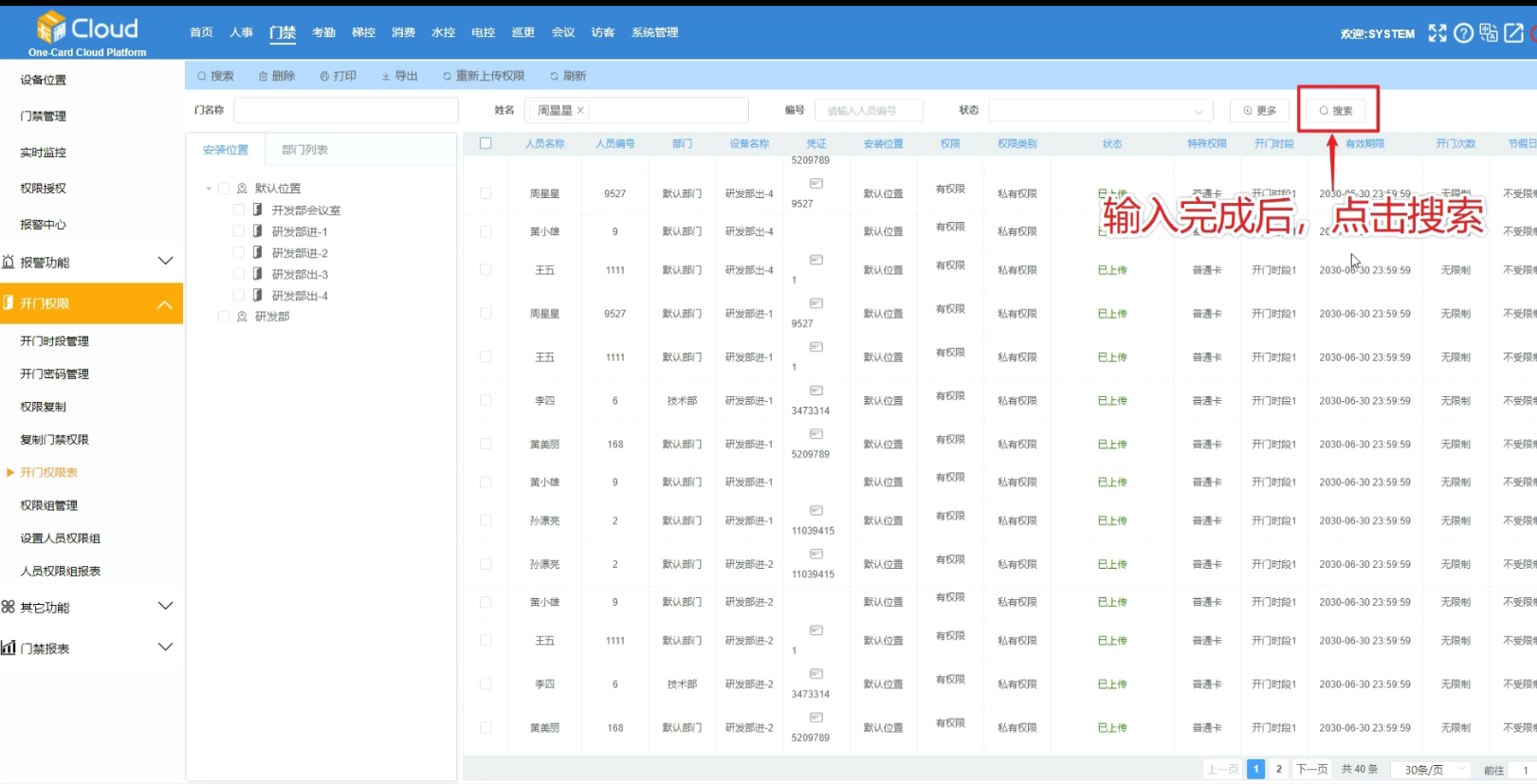The image size is (1537, 784).
Task: Click the door icon beside 研发部出-4
Action: pos(257,296)
